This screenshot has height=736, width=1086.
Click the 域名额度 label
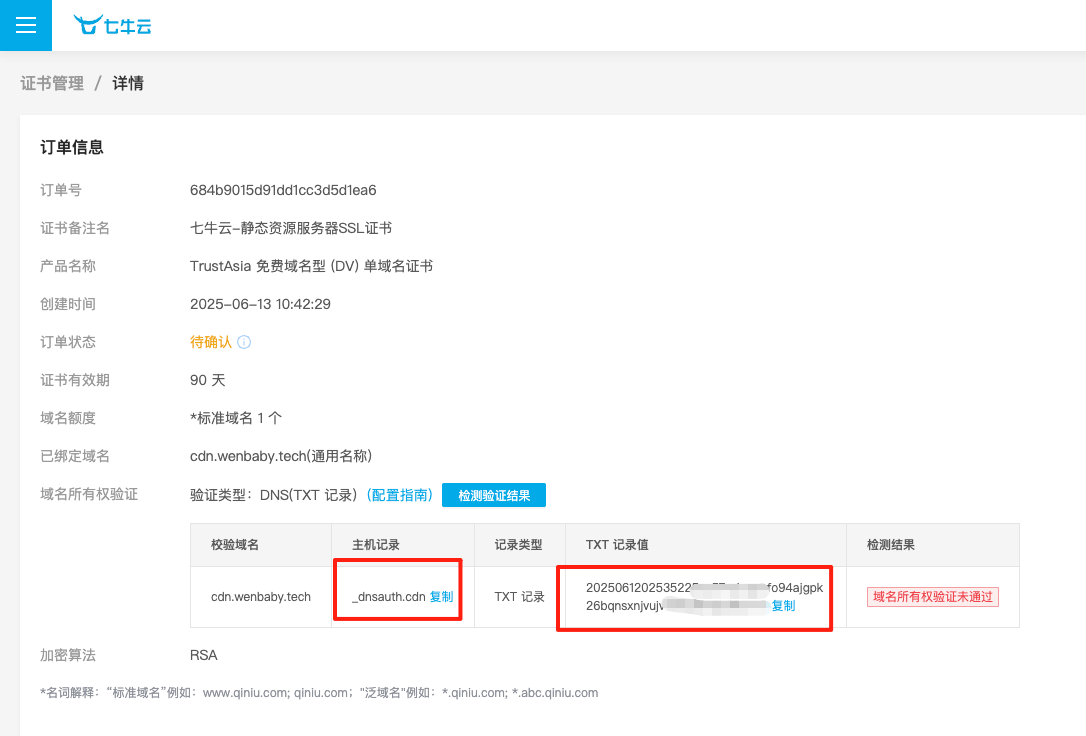click(x=68, y=418)
